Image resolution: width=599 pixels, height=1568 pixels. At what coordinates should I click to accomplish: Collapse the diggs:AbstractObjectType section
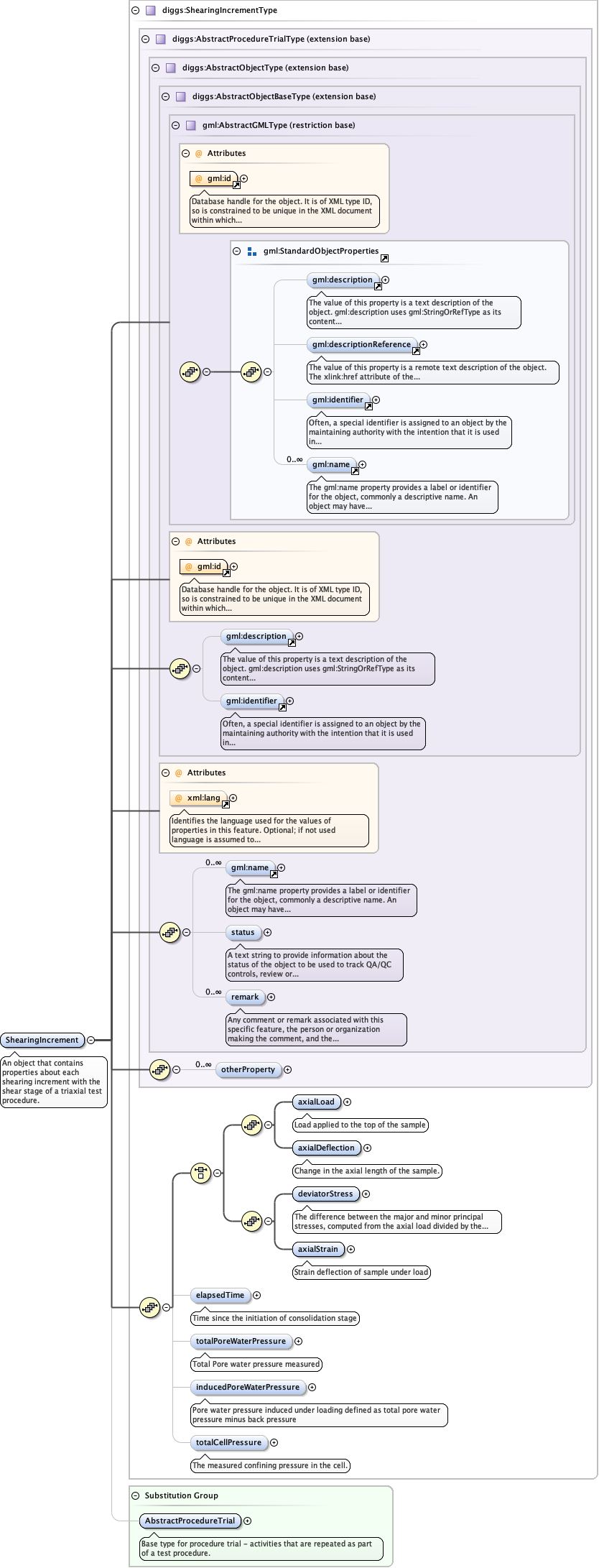[156, 68]
